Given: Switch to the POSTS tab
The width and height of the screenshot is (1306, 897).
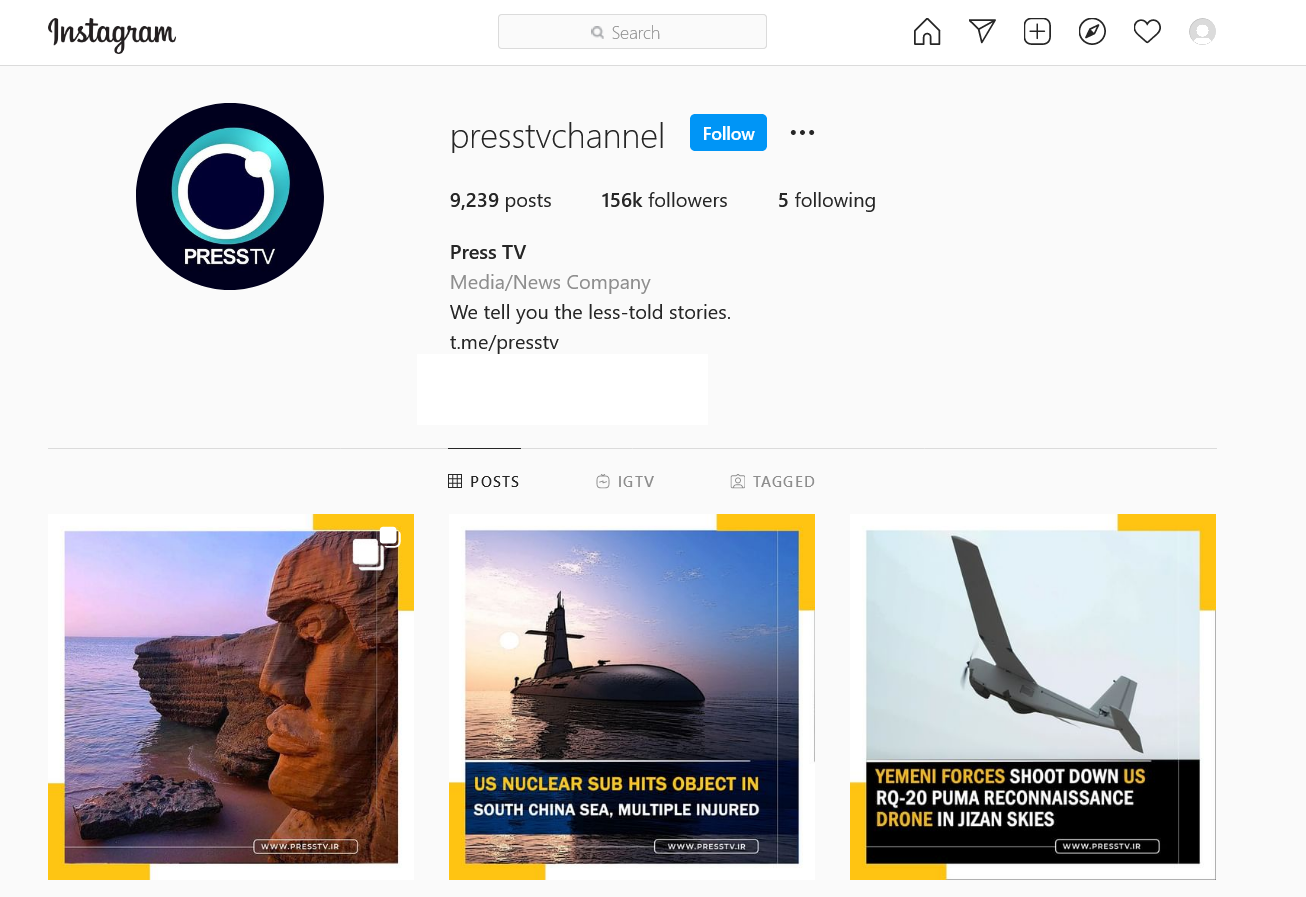Looking at the screenshot, I should [484, 481].
